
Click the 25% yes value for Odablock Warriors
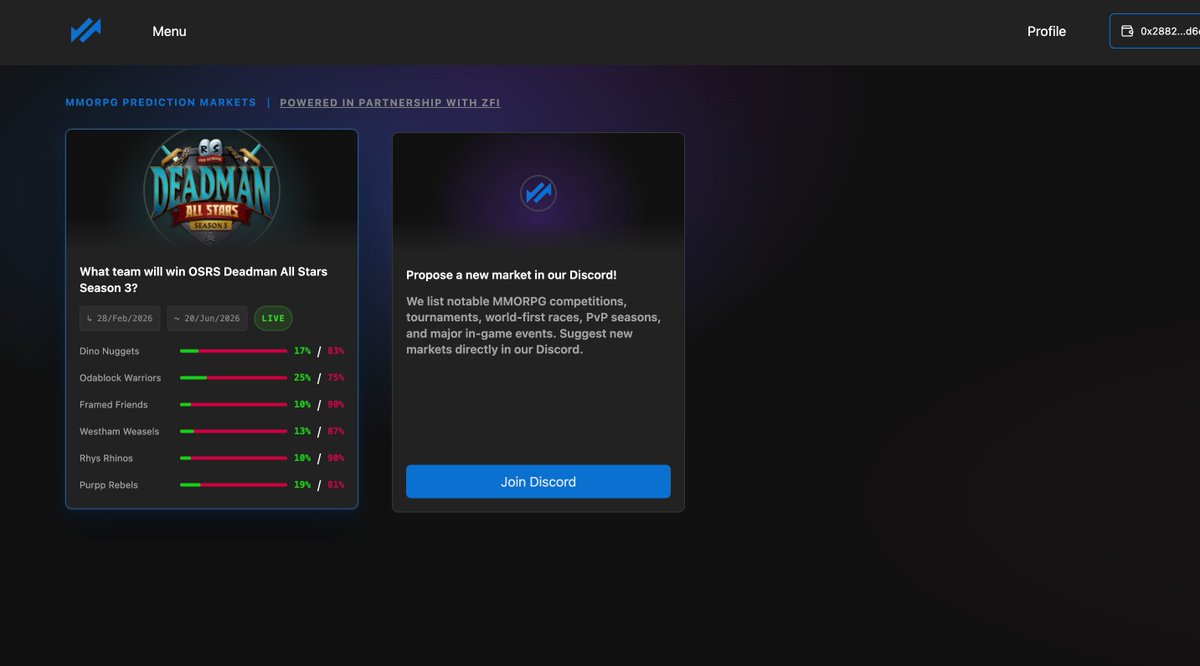pyautogui.click(x=302, y=378)
